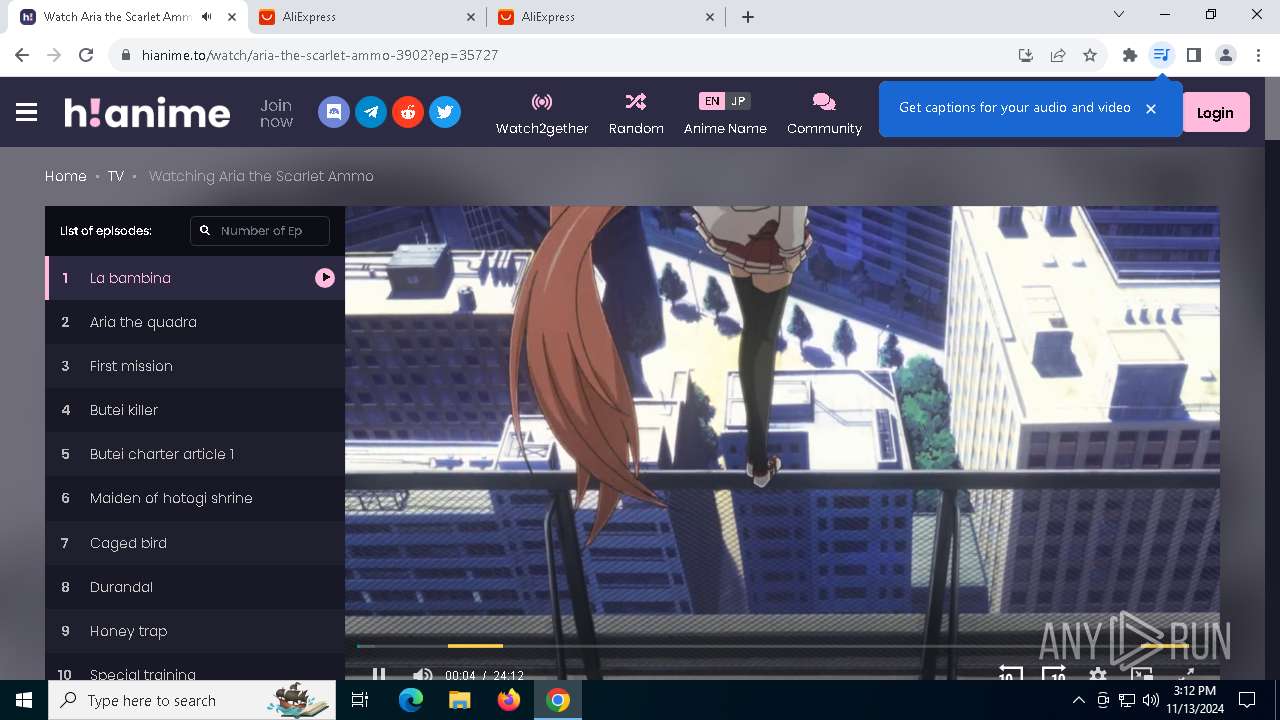Open Chrome extensions puzzle menu
1280x720 pixels.
(x=1130, y=55)
